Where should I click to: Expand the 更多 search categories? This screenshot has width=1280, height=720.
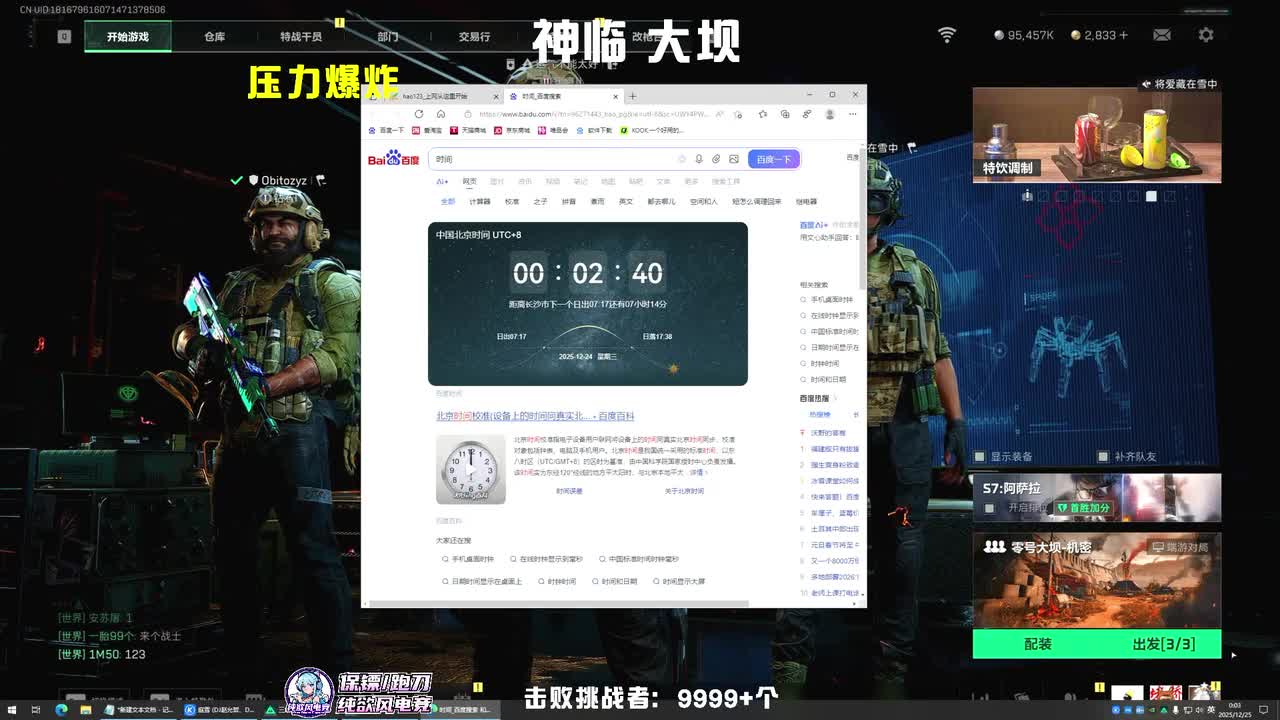coord(691,182)
